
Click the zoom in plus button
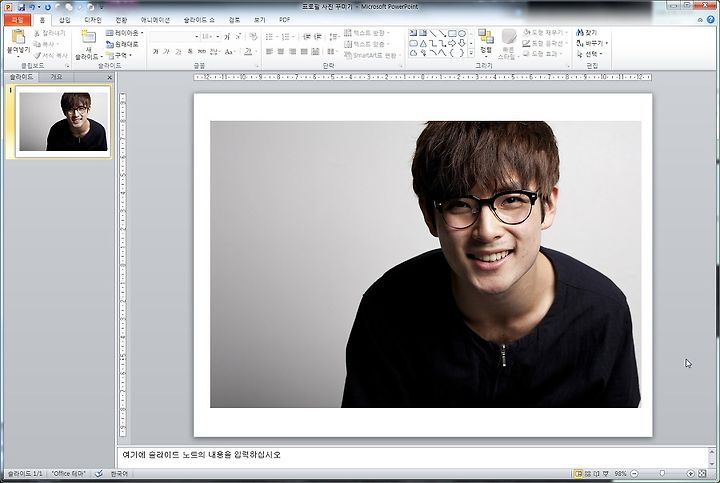point(690,473)
